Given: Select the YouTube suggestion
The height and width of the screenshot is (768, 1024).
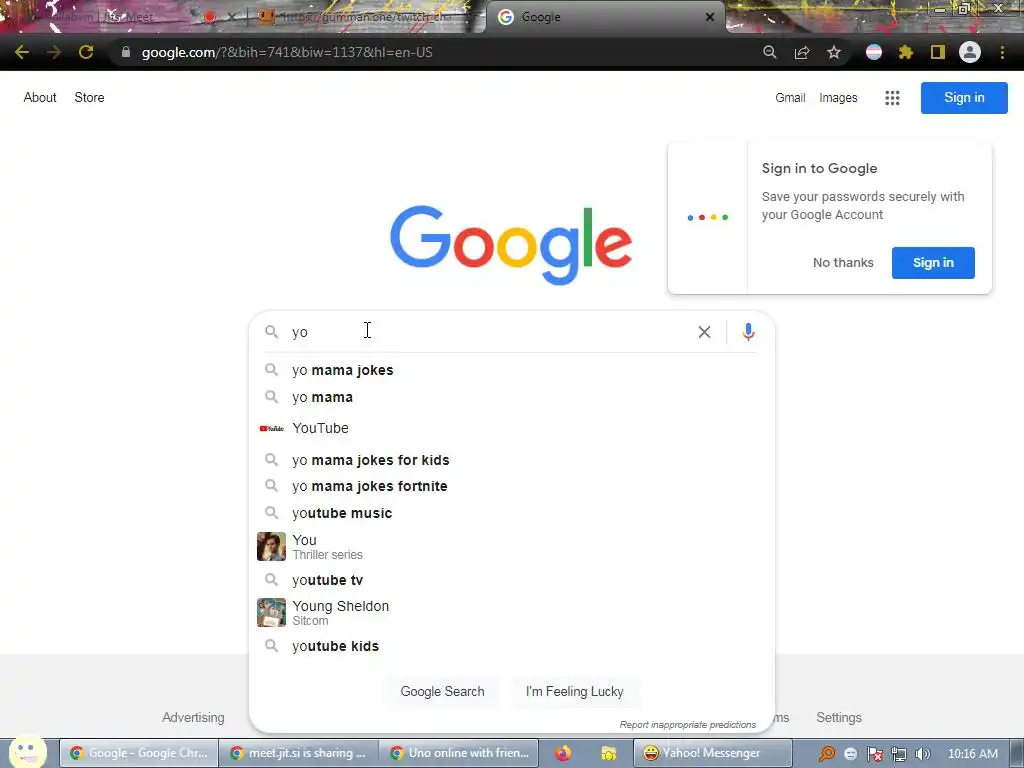Looking at the screenshot, I should 511,428.
